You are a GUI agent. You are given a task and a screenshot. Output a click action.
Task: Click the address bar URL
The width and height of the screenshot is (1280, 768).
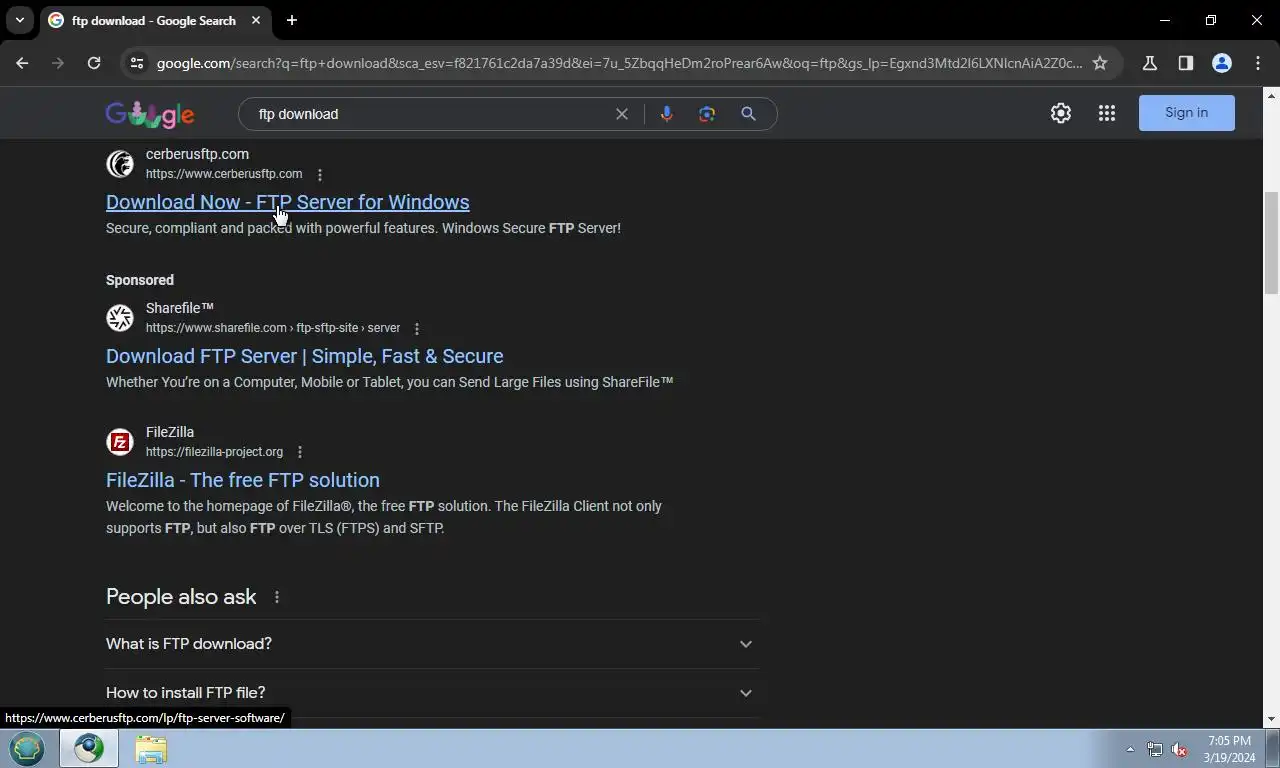tap(619, 63)
